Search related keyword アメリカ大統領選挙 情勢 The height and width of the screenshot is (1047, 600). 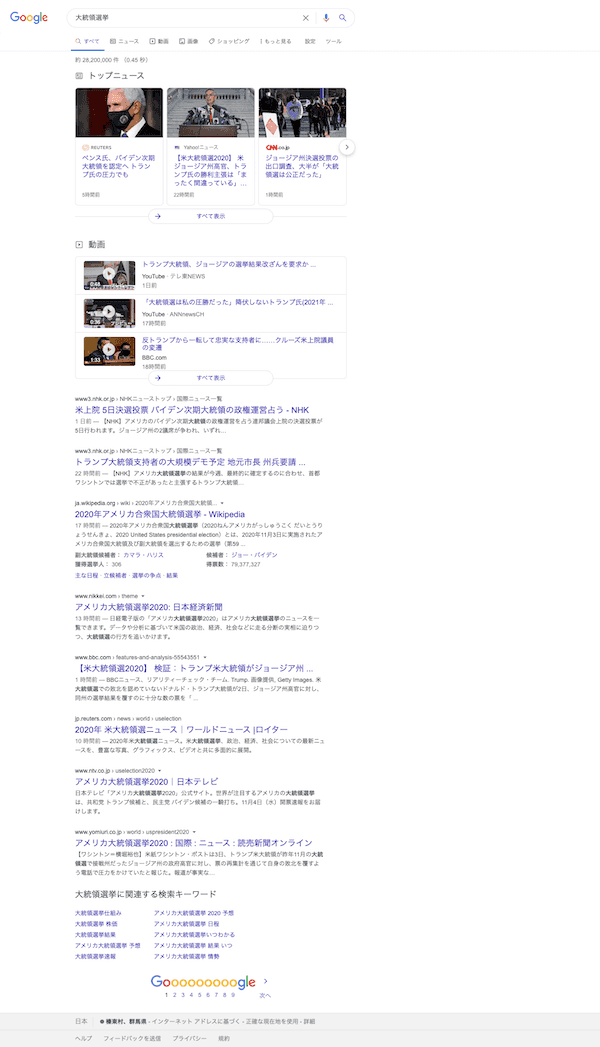click(x=186, y=957)
